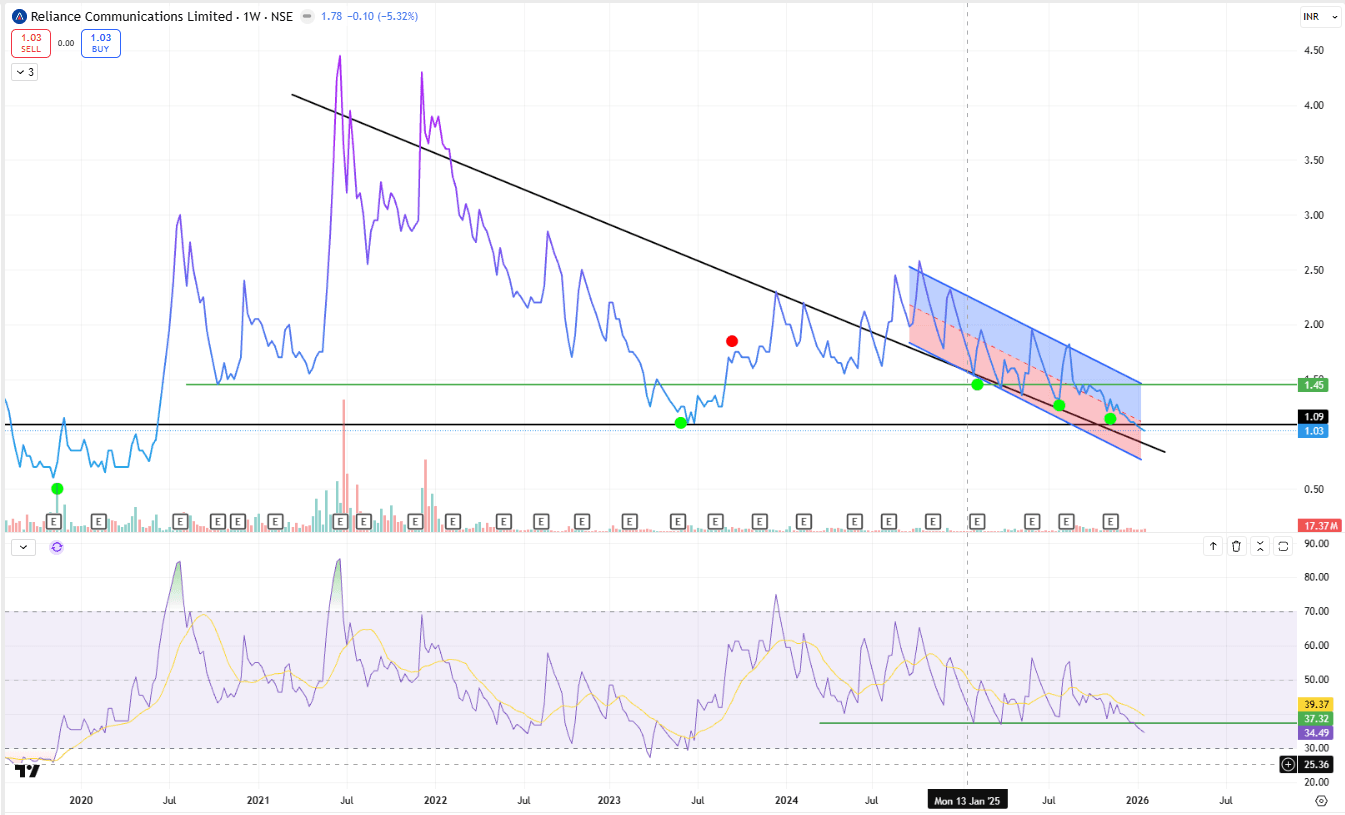Open chart settings gear at the axis corner
Screen dimensions: 1345x815
pos(1321,800)
